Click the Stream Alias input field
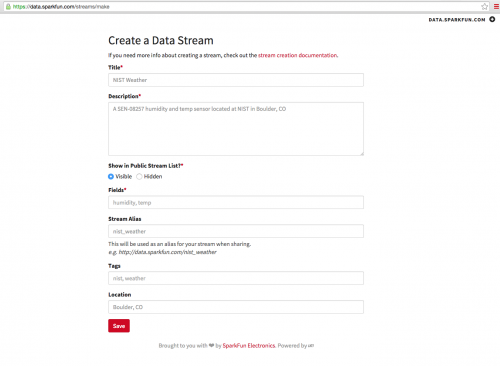500x366 pixels. tap(236, 231)
